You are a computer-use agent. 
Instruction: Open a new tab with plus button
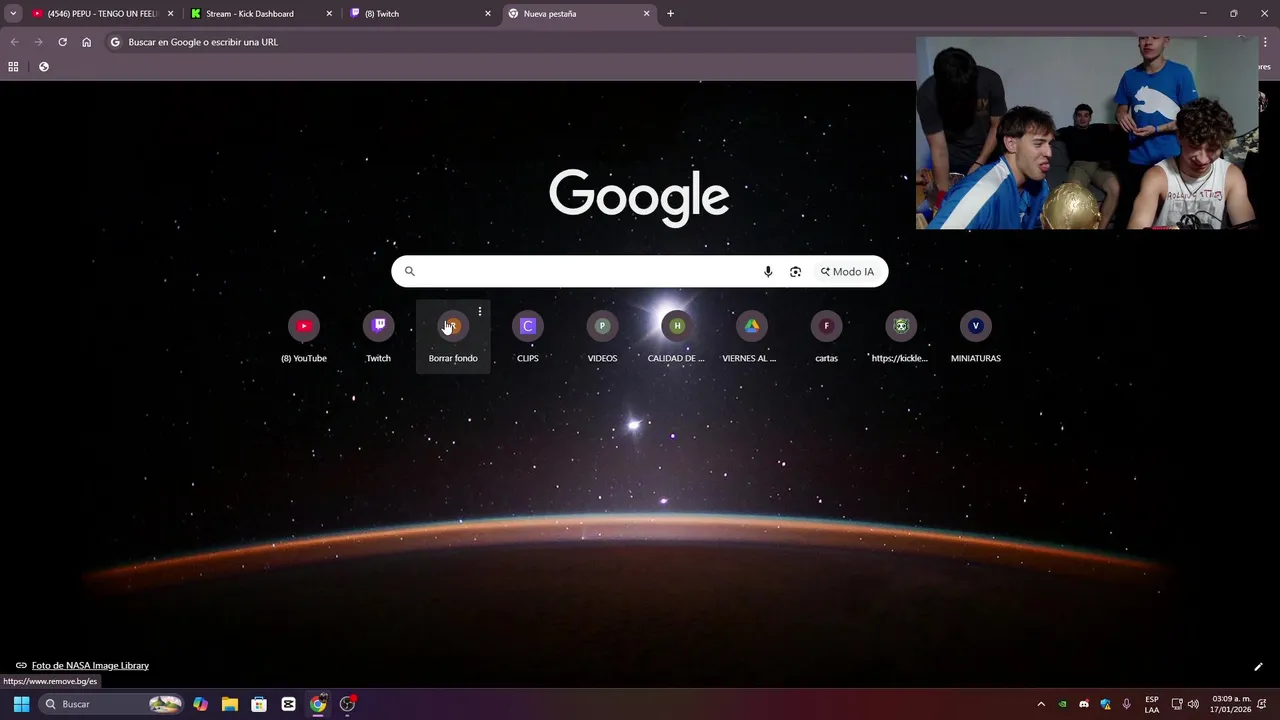pyautogui.click(x=670, y=14)
